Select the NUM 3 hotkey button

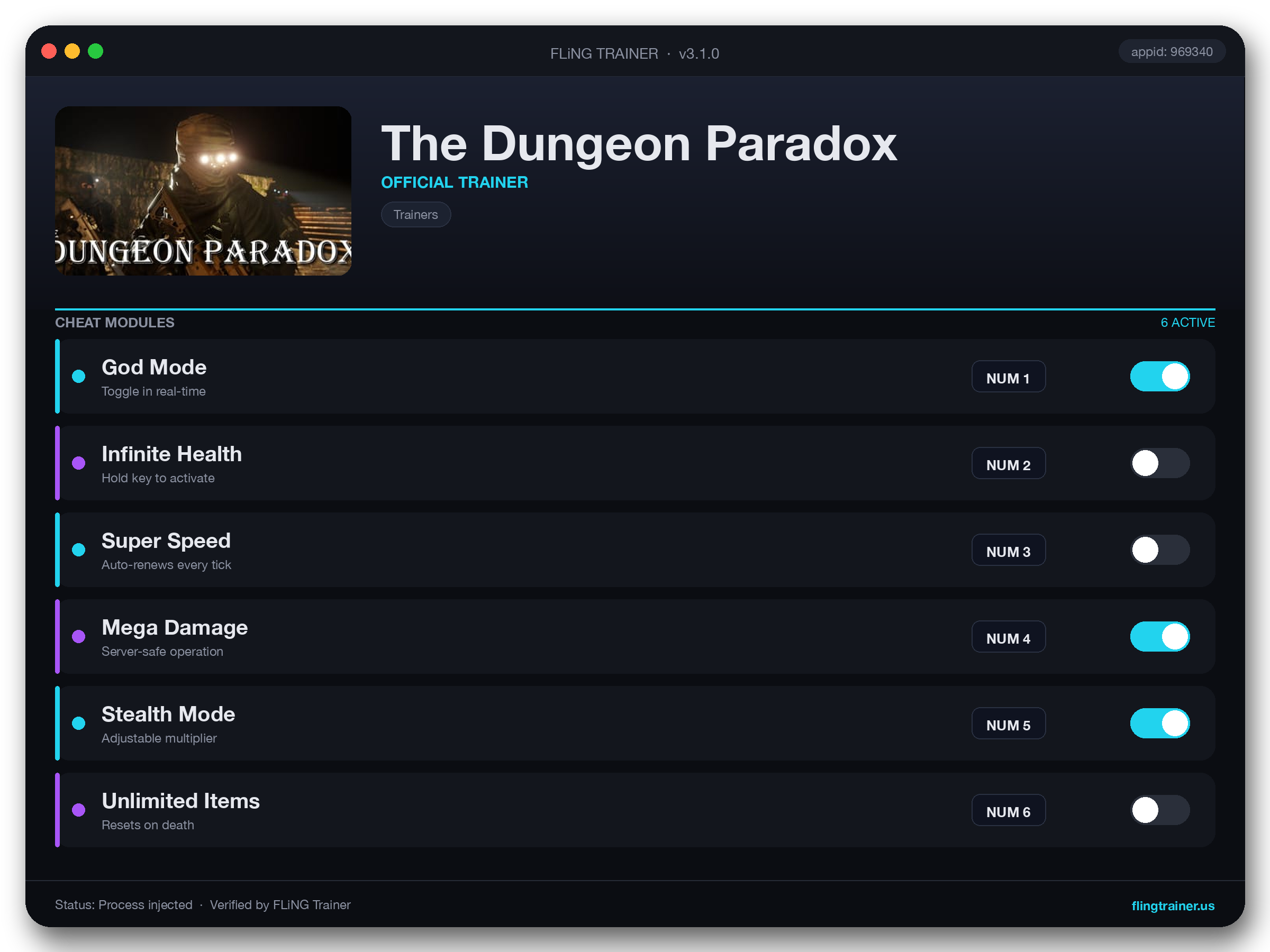click(1008, 550)
